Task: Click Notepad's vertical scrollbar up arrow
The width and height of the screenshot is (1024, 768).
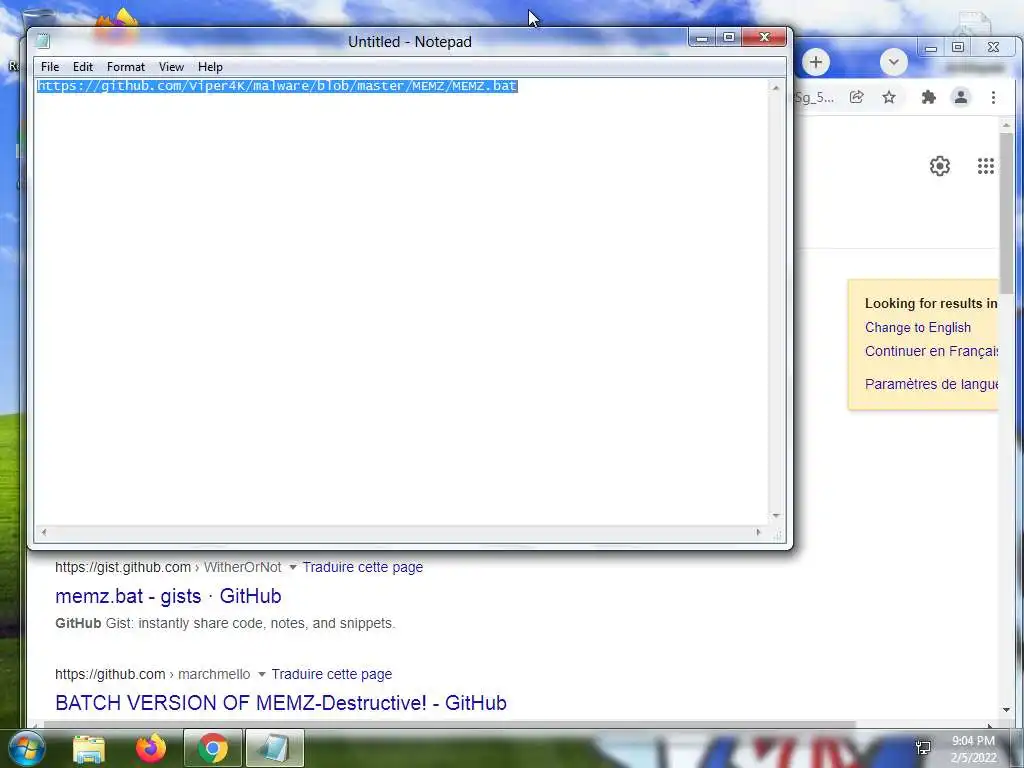Action: (776, 88)
